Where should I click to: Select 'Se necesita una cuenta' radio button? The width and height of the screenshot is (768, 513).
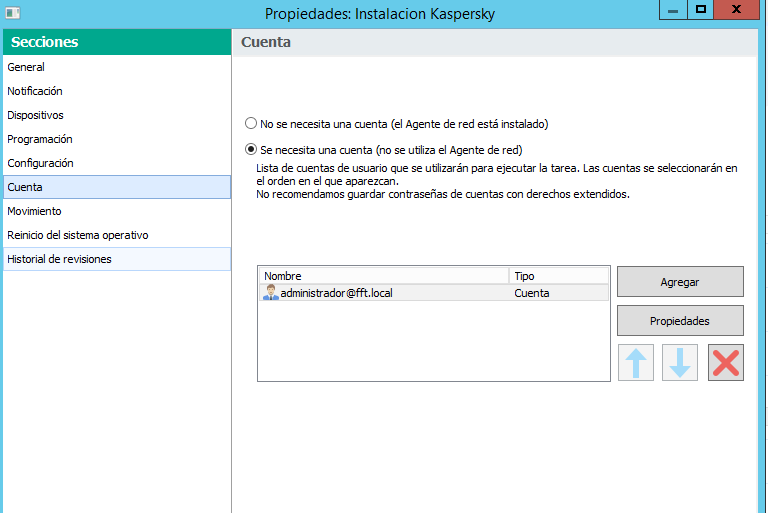(x=251, y=149)
